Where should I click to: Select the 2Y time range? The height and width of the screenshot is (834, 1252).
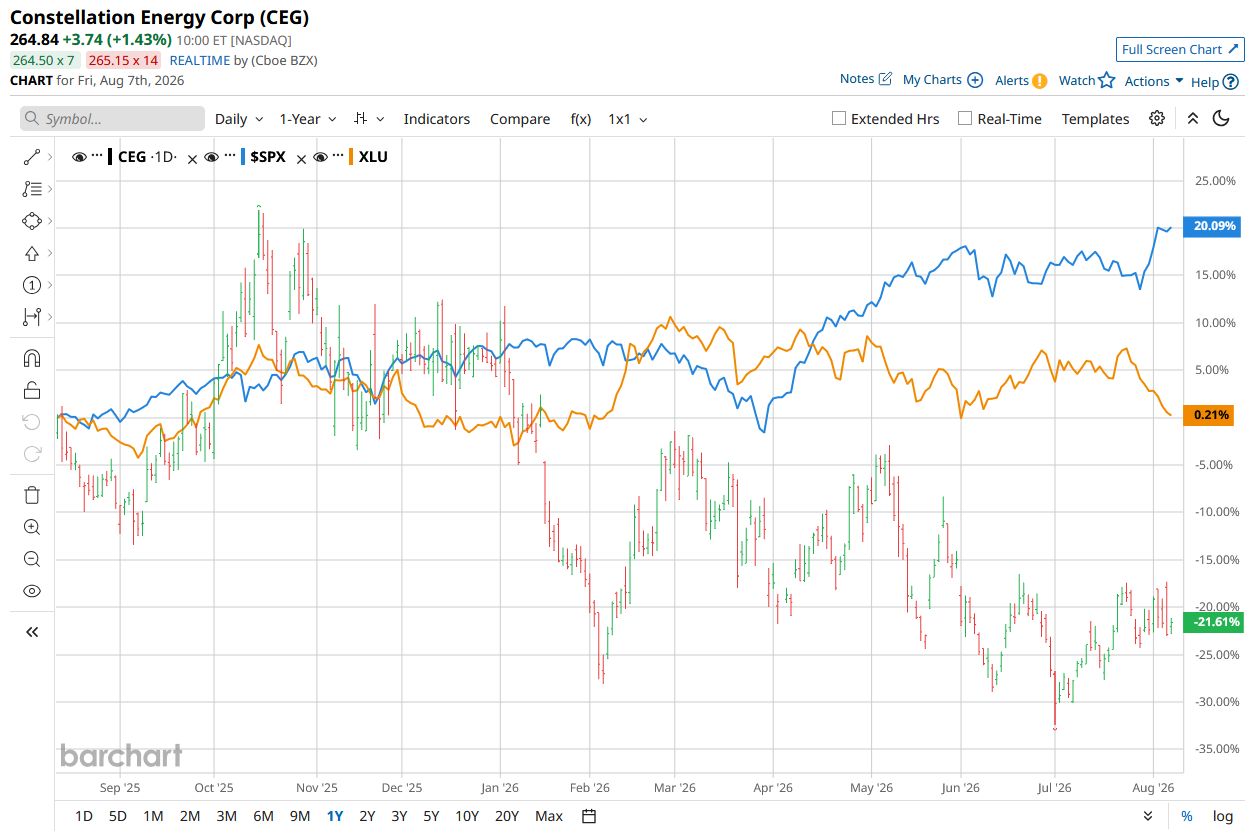click(367, 816)
